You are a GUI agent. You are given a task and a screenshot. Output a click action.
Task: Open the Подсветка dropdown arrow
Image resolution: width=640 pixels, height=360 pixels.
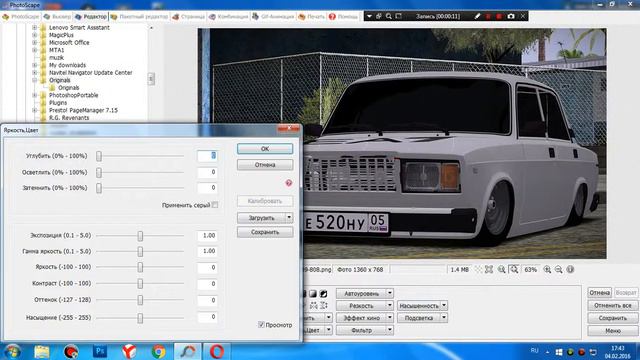click(444, 318)
